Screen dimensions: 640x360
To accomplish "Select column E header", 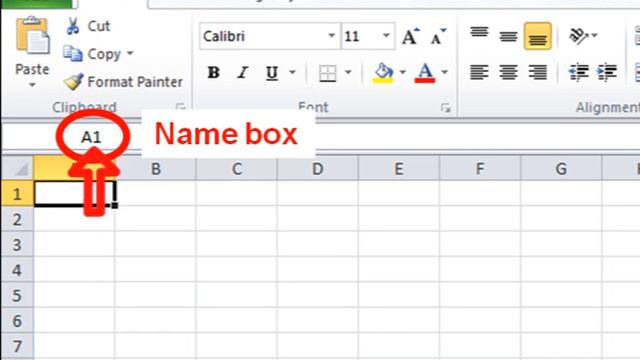I will click(399, 168).
